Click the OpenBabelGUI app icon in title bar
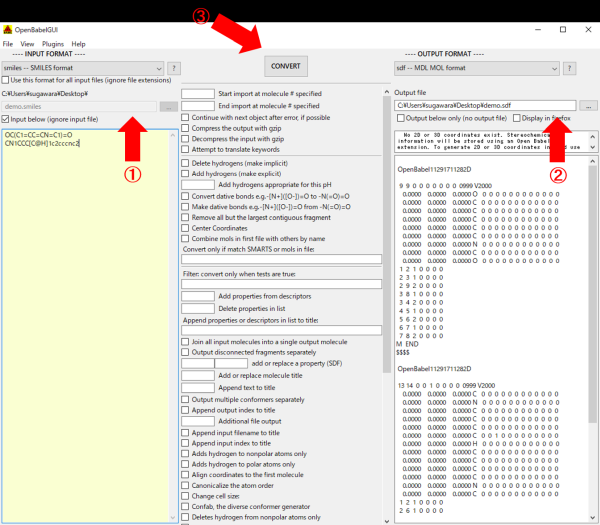 coord(9,29)
